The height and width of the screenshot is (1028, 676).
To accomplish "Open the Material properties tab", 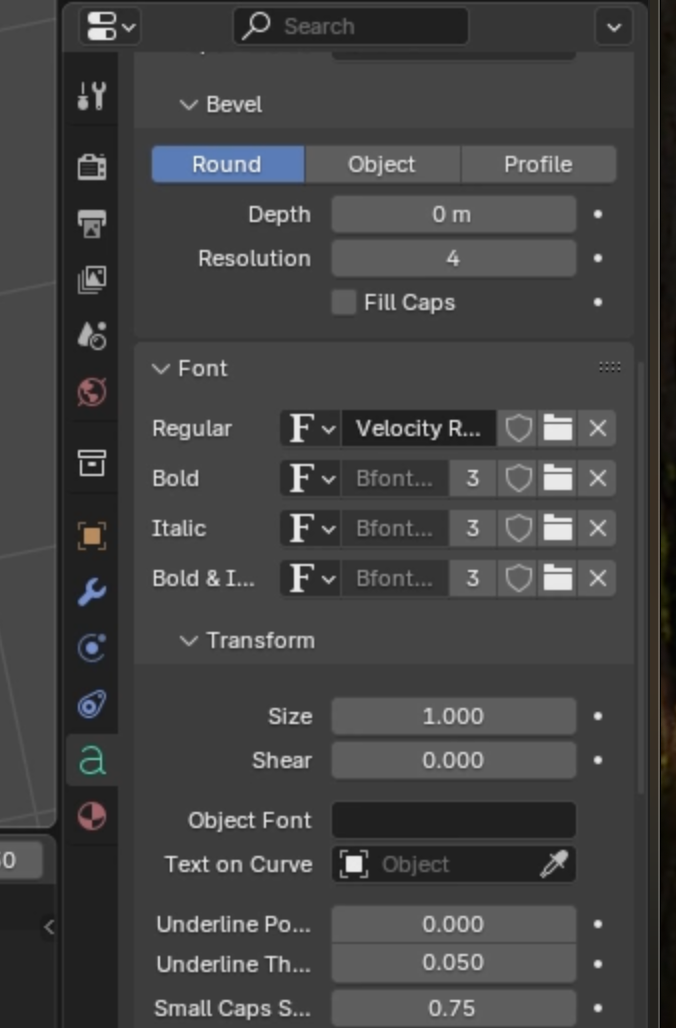I will [x=92, y=817].
